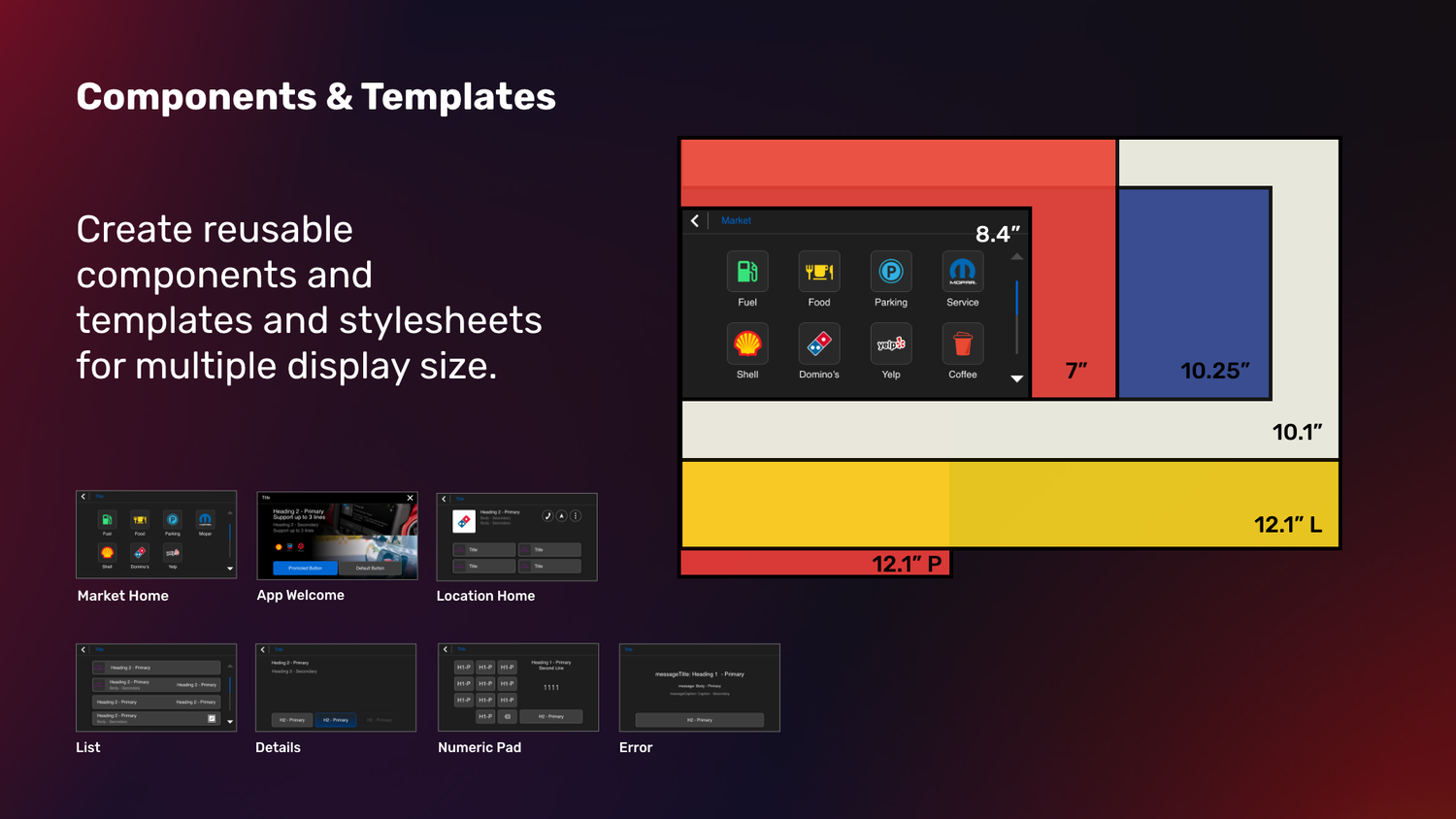Select the Coffee category icon
The width and height of the screenshot is (1456, 819).
(x=962, y=344)
